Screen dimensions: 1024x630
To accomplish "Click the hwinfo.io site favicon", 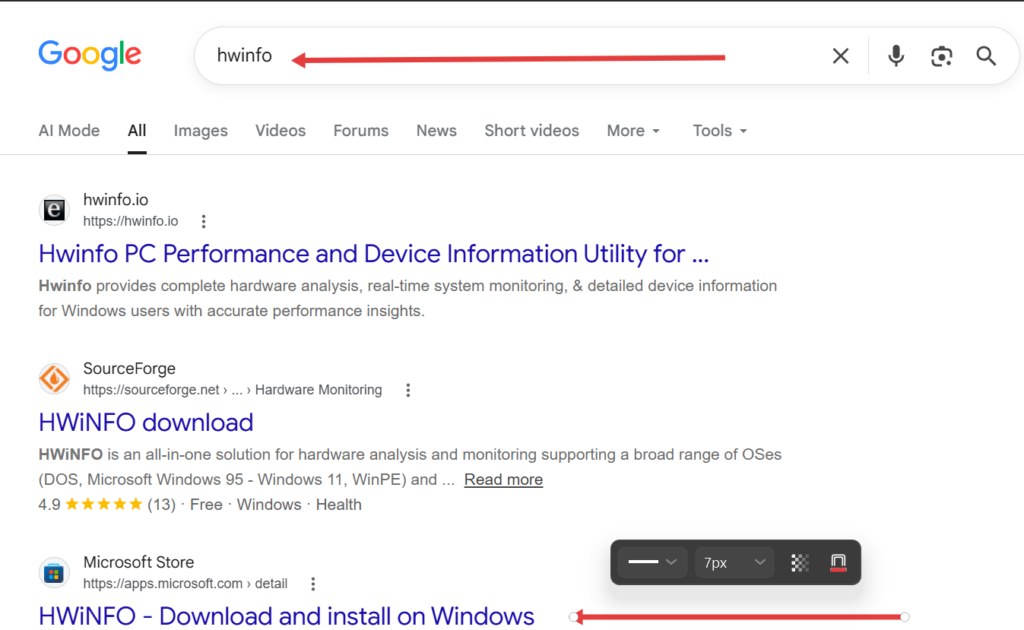I will 54,210.
